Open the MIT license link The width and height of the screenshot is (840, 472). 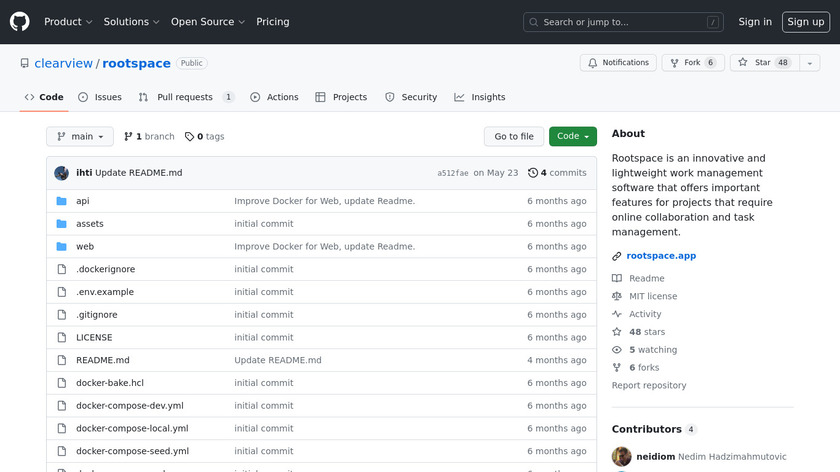tap(652, 296)
